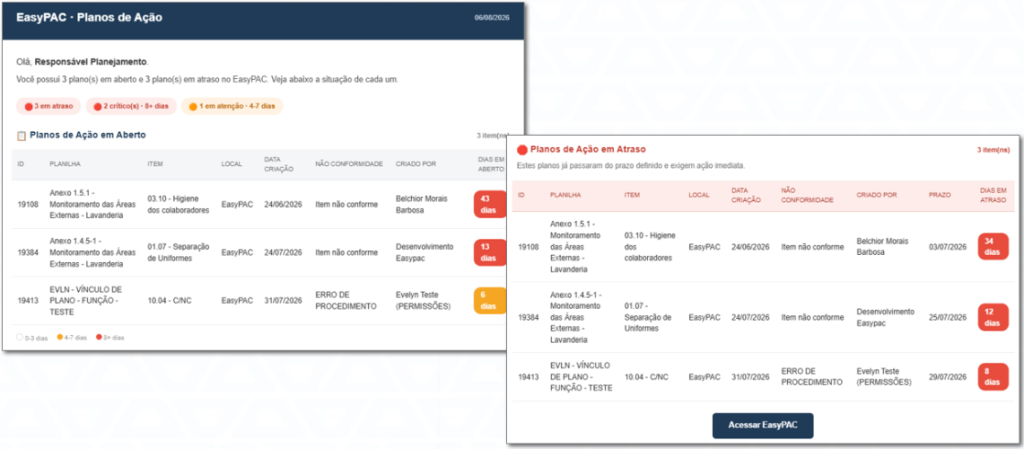The height and width of the screenshot is (449, 1024).
Task: Click the PRAZO column header
Action: pyautogui.click(x=938, y=195)
